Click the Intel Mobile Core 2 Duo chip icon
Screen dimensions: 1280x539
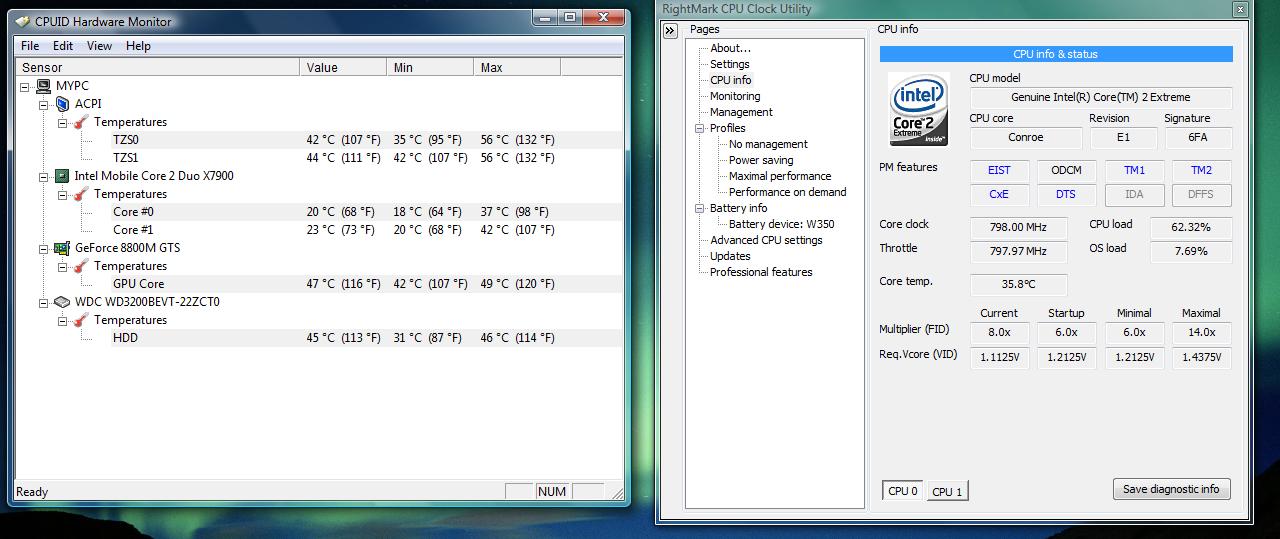(62, 176)
